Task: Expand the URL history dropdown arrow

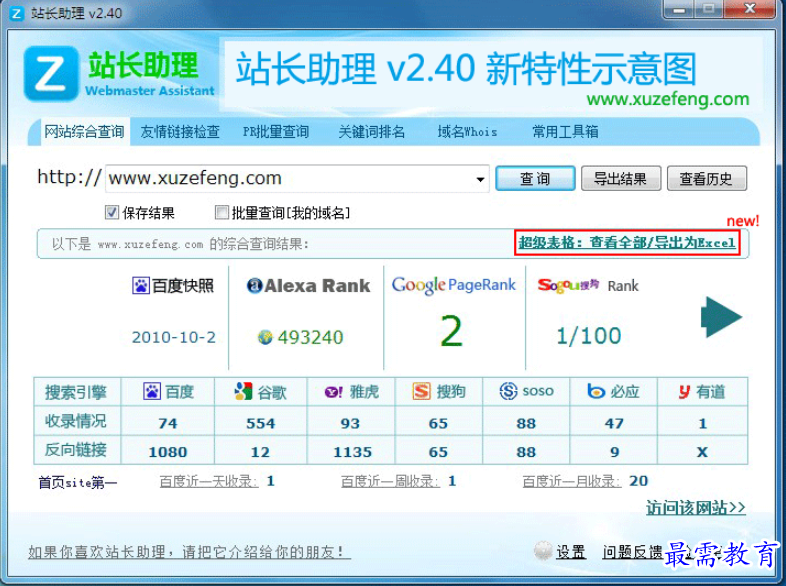Action: tap(480, 179)
